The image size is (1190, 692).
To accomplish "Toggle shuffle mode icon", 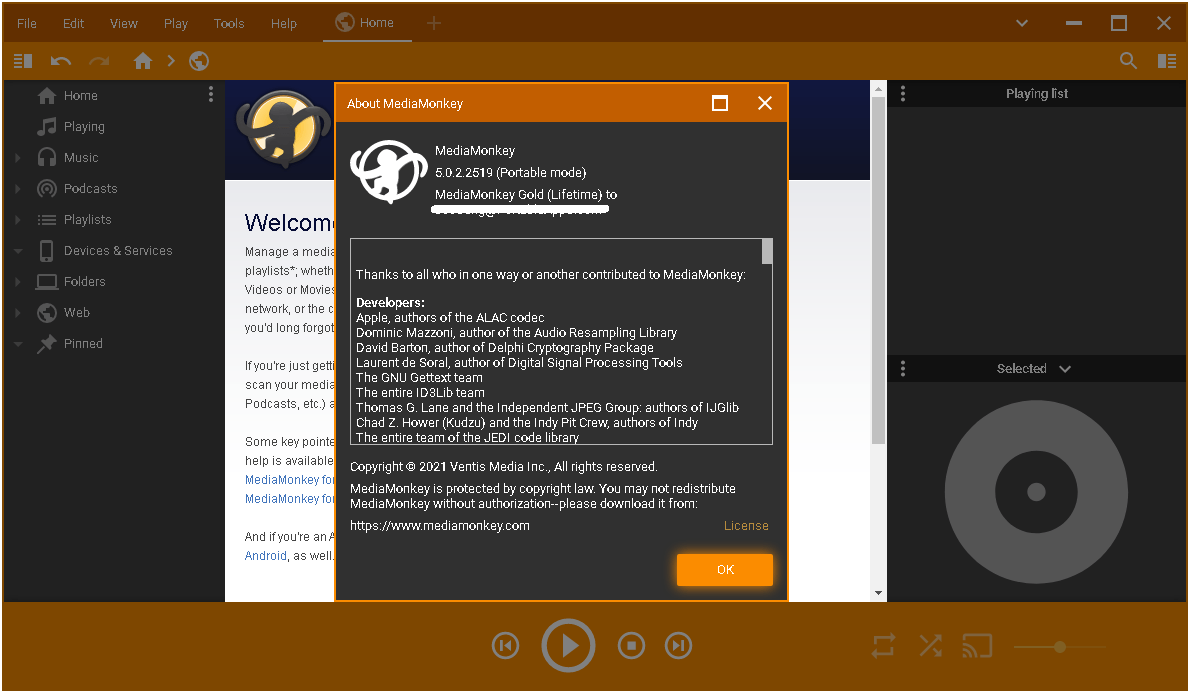I will (930, 646).
